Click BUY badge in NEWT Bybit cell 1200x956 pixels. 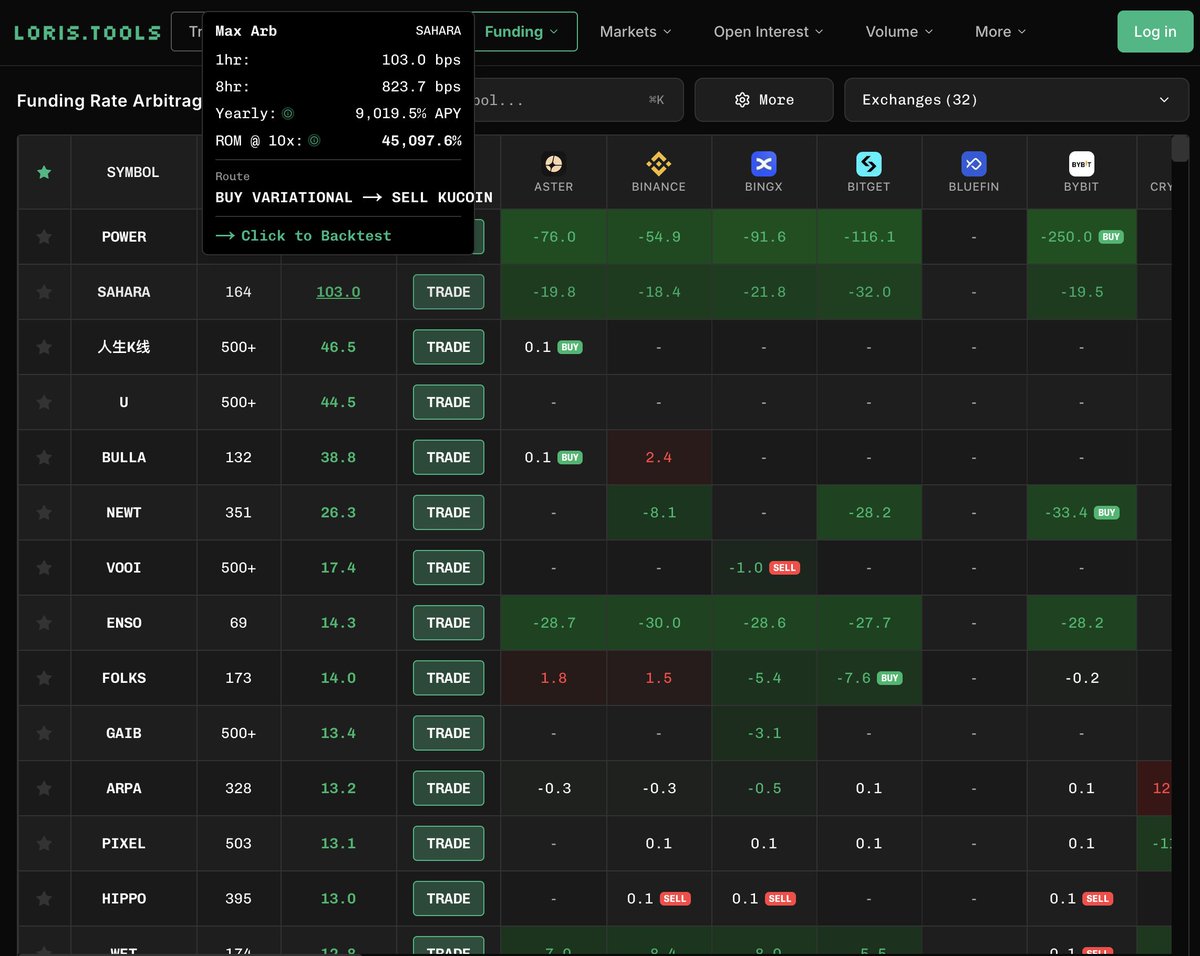pos(1106,512)
